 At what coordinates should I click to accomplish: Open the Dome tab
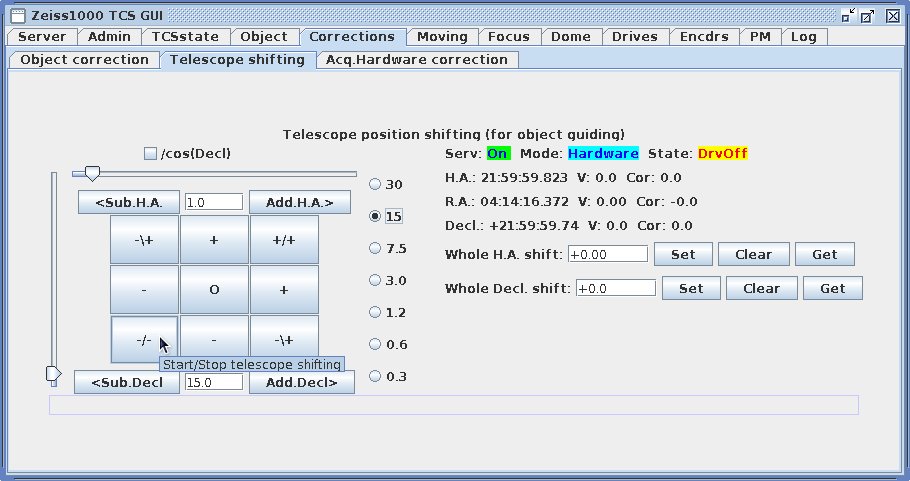coord(571,36)
